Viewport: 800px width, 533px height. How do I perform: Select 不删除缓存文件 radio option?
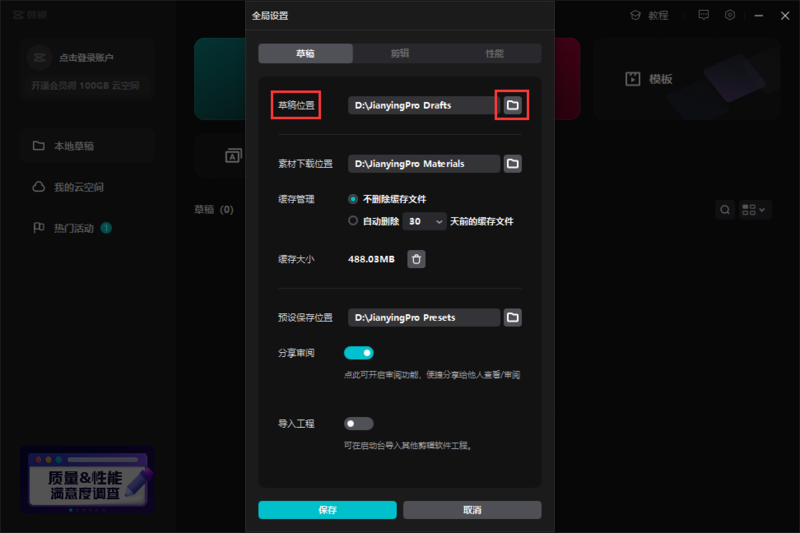pyautogui.click(x=353, y=199)
